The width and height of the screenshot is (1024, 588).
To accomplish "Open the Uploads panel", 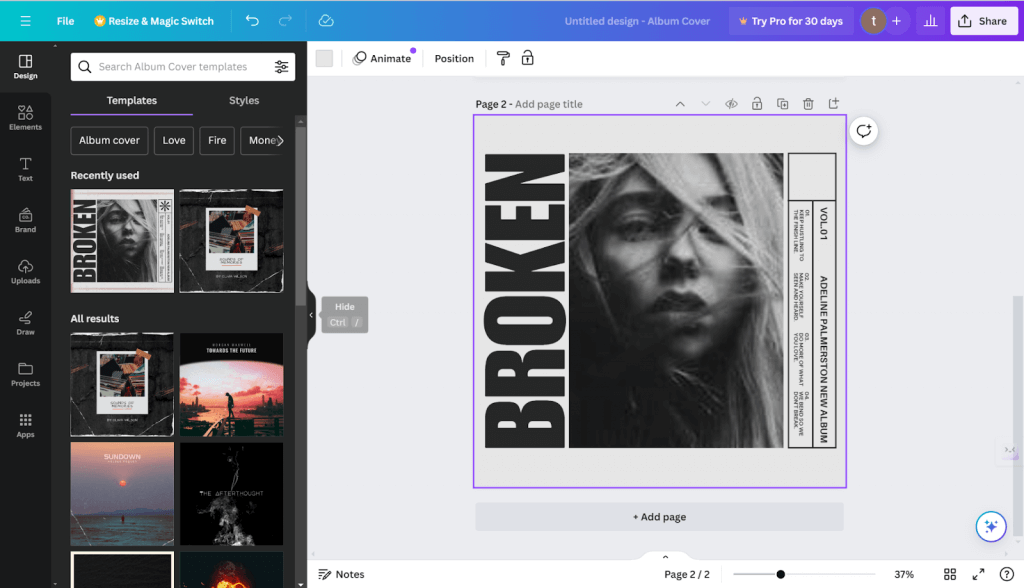I will click(25, 271).
